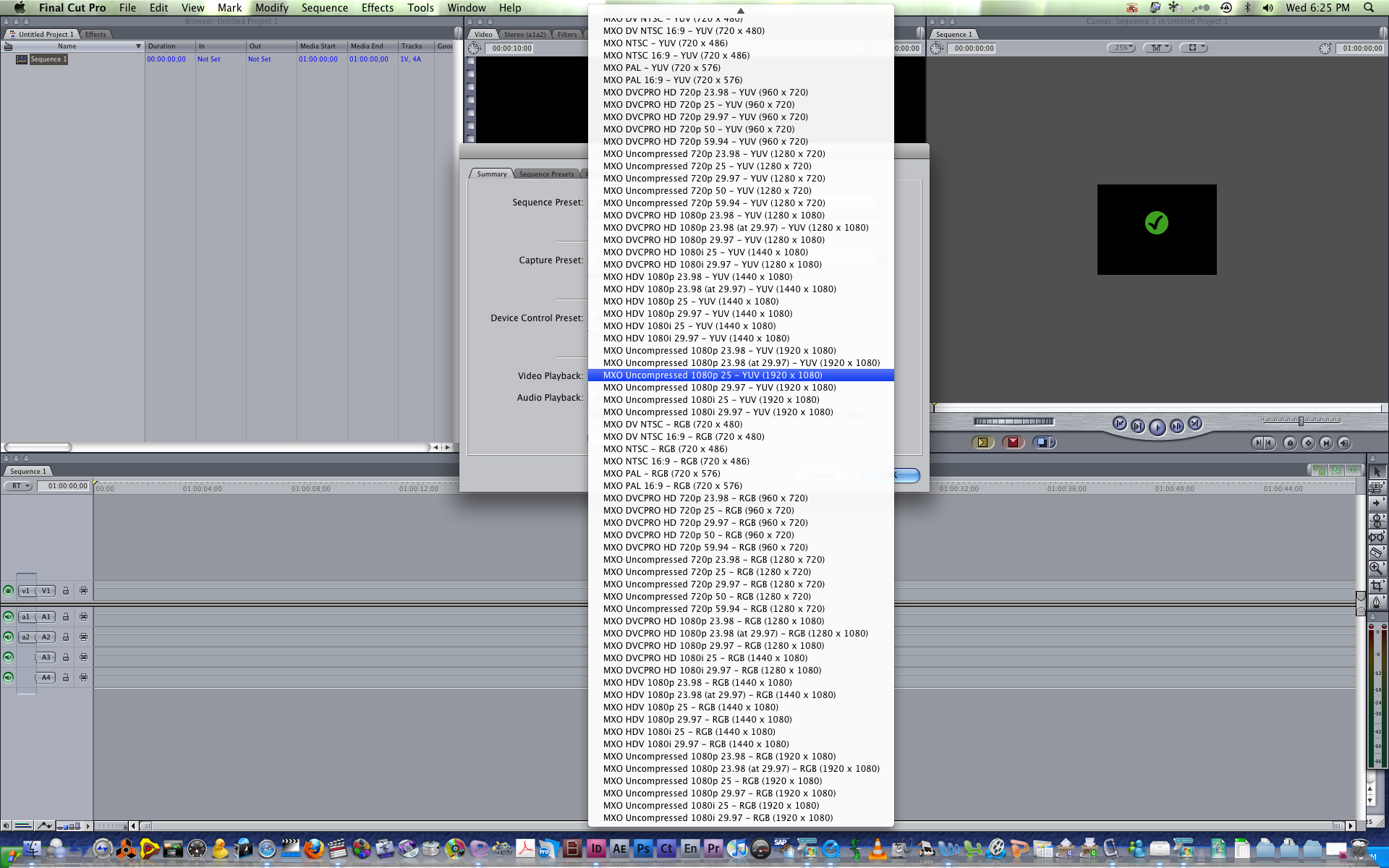Open the Effects menu in menu bar

point(378,8)
